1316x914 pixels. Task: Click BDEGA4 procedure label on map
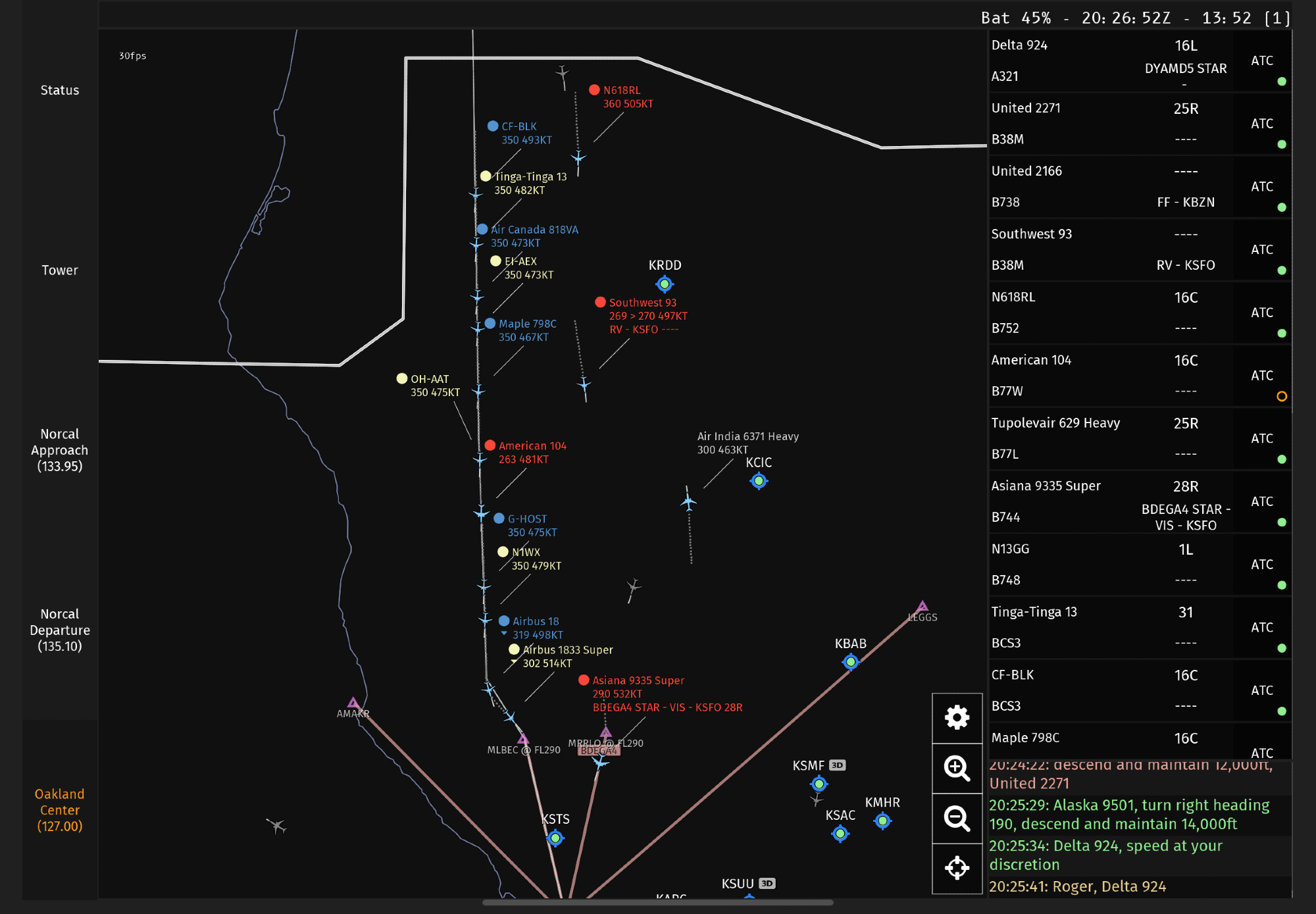click(x=599, y=750)
